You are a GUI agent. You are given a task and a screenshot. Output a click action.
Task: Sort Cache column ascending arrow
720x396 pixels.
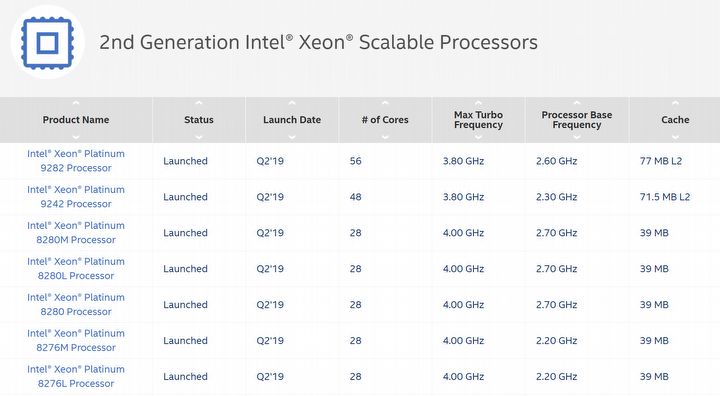(675, 103)
